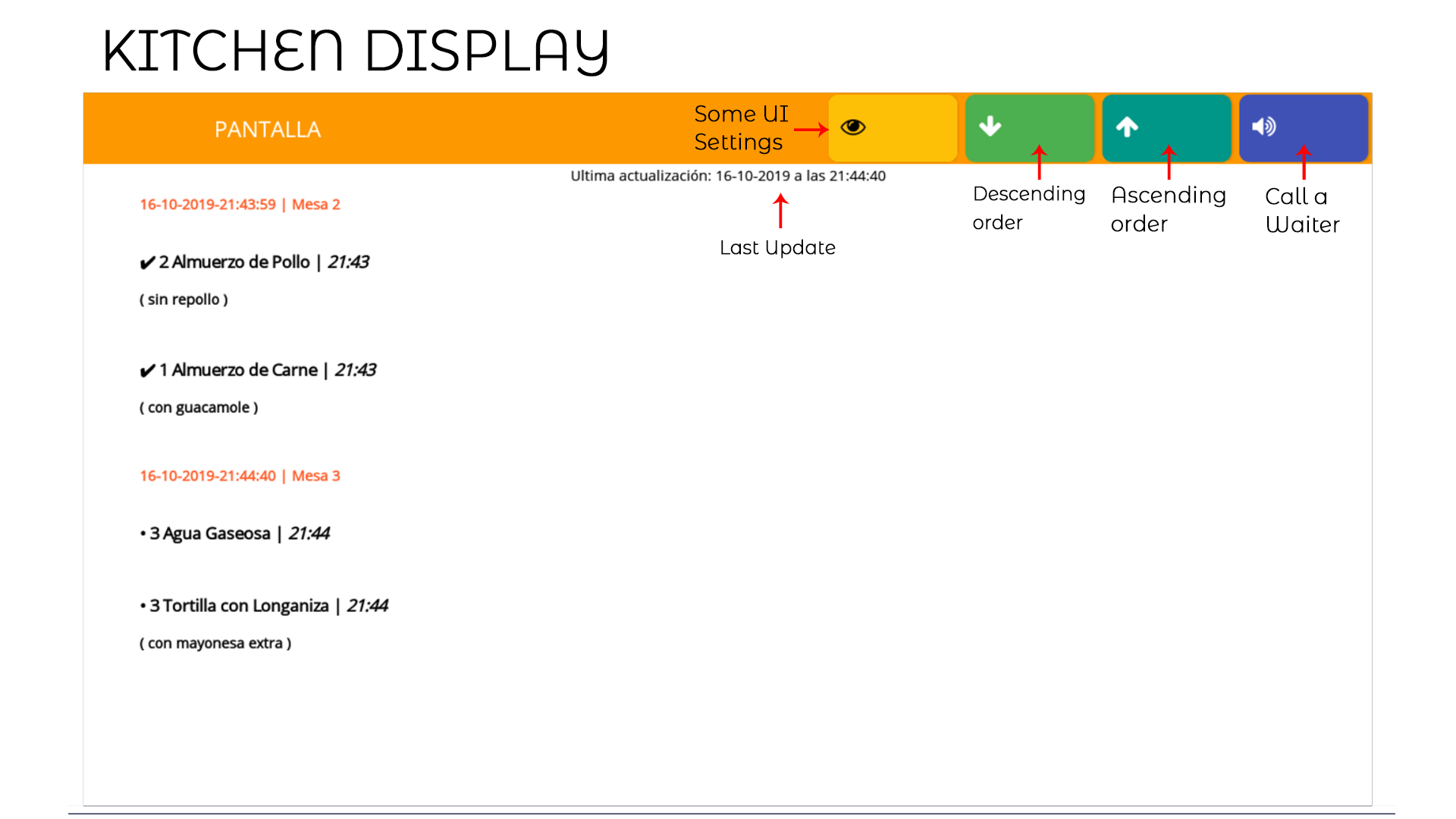Image resolution: width=1456 pixels, height=819 pixels.
Task: Sort orders ascending with up arrow
Action: point(1127,127)
